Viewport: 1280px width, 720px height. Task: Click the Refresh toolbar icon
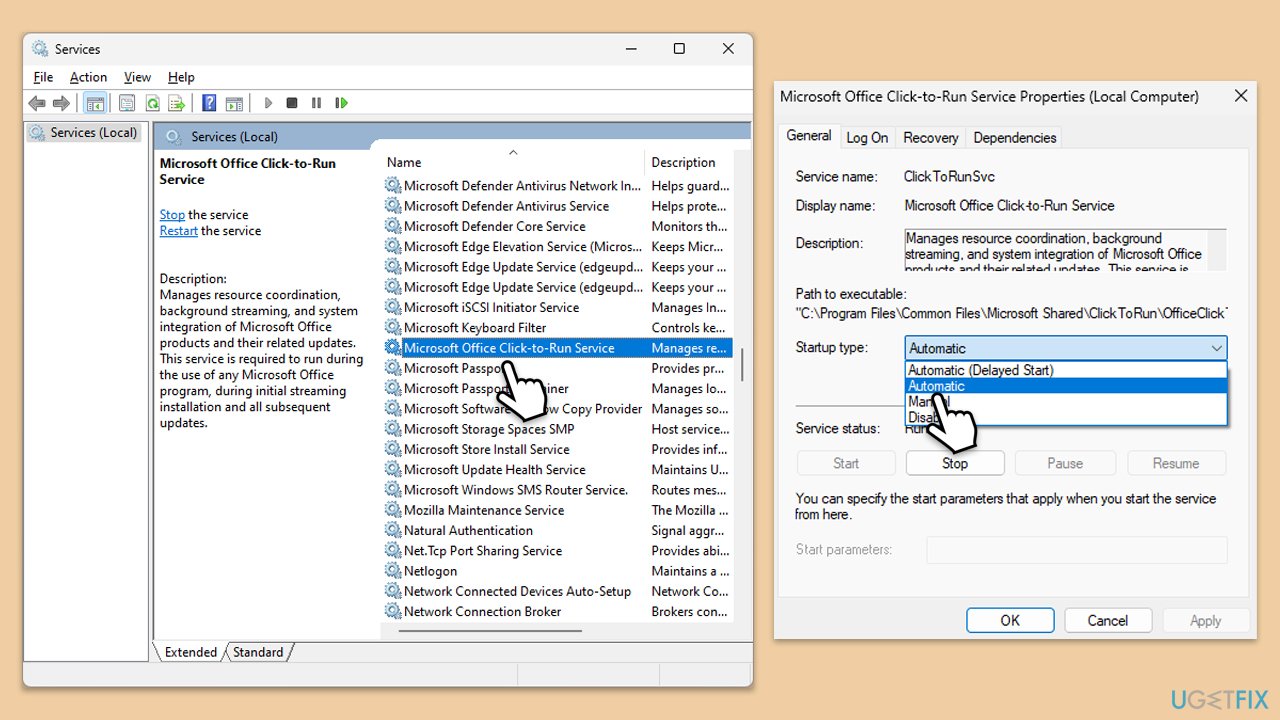click(152, 103)
